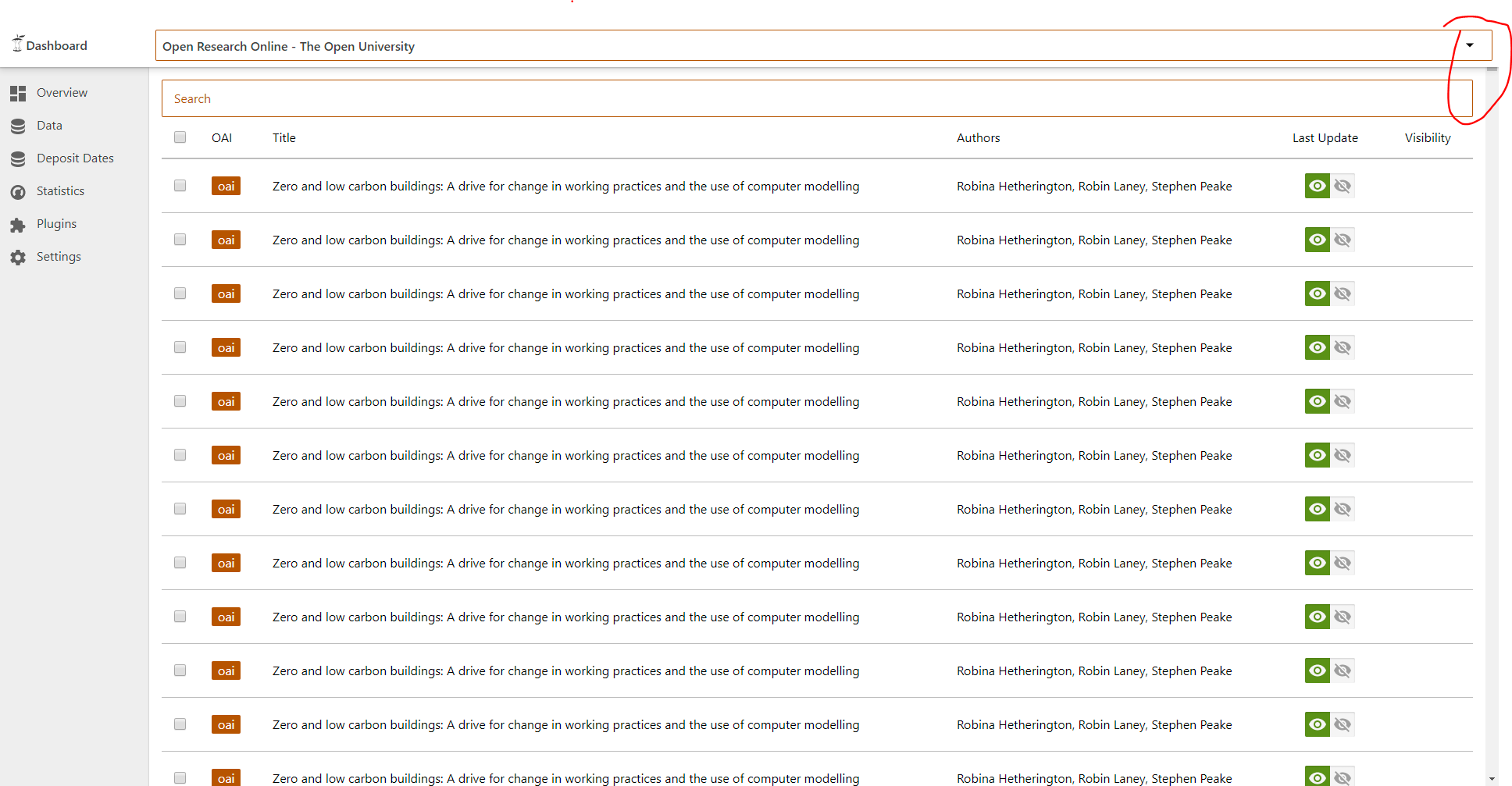This screenshot has height=786, width=1512.
Task: Open the Settings page
Action: [59, 256]
